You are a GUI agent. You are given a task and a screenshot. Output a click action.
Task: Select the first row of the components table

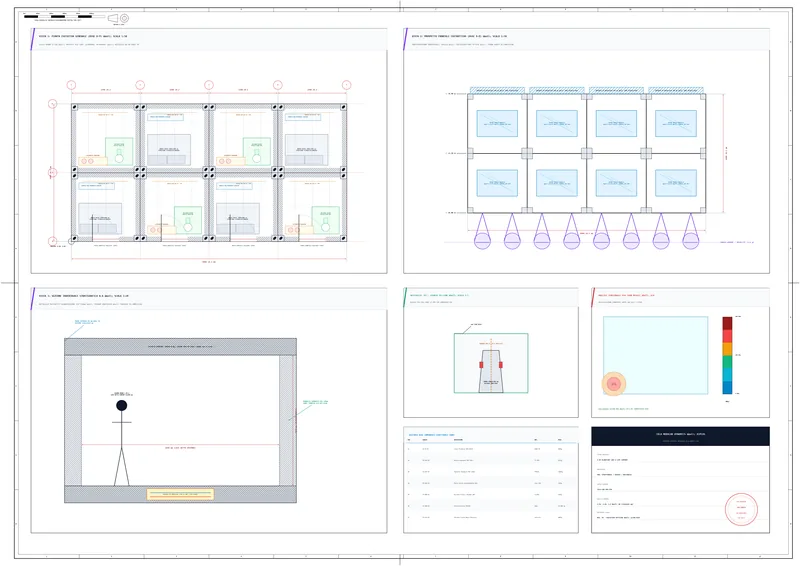tap(491, 449)
